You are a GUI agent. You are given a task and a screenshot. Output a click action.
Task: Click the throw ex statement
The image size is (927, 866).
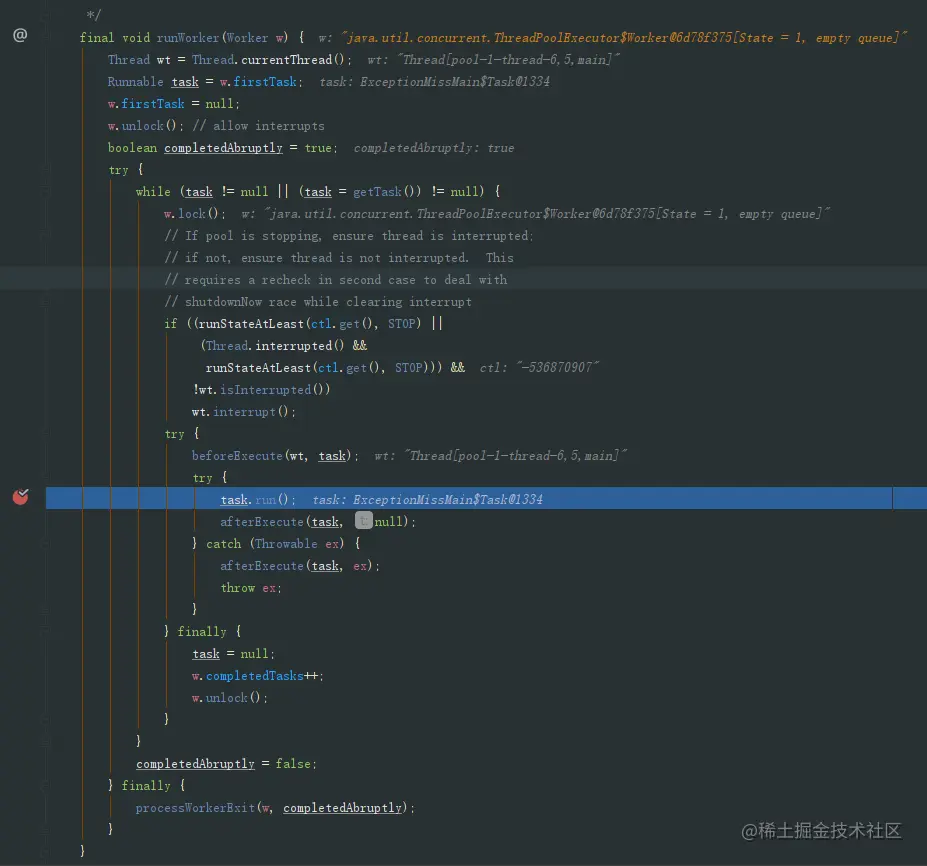pos(251,588)
